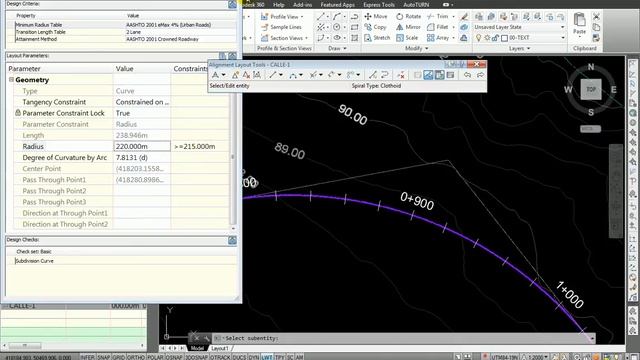The image size is (640, 360).
Task: Select the Fillet tool
Action: click(x=438, y=27)
